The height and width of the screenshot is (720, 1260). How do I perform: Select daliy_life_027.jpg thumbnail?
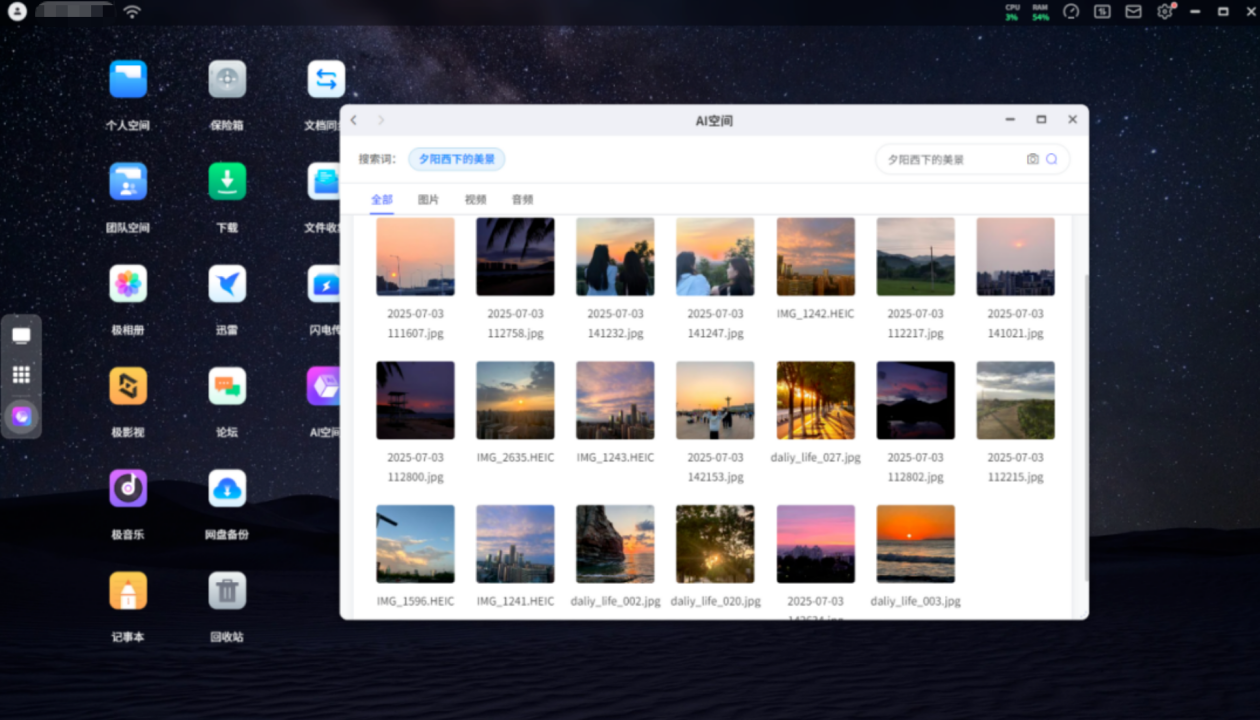815,400
